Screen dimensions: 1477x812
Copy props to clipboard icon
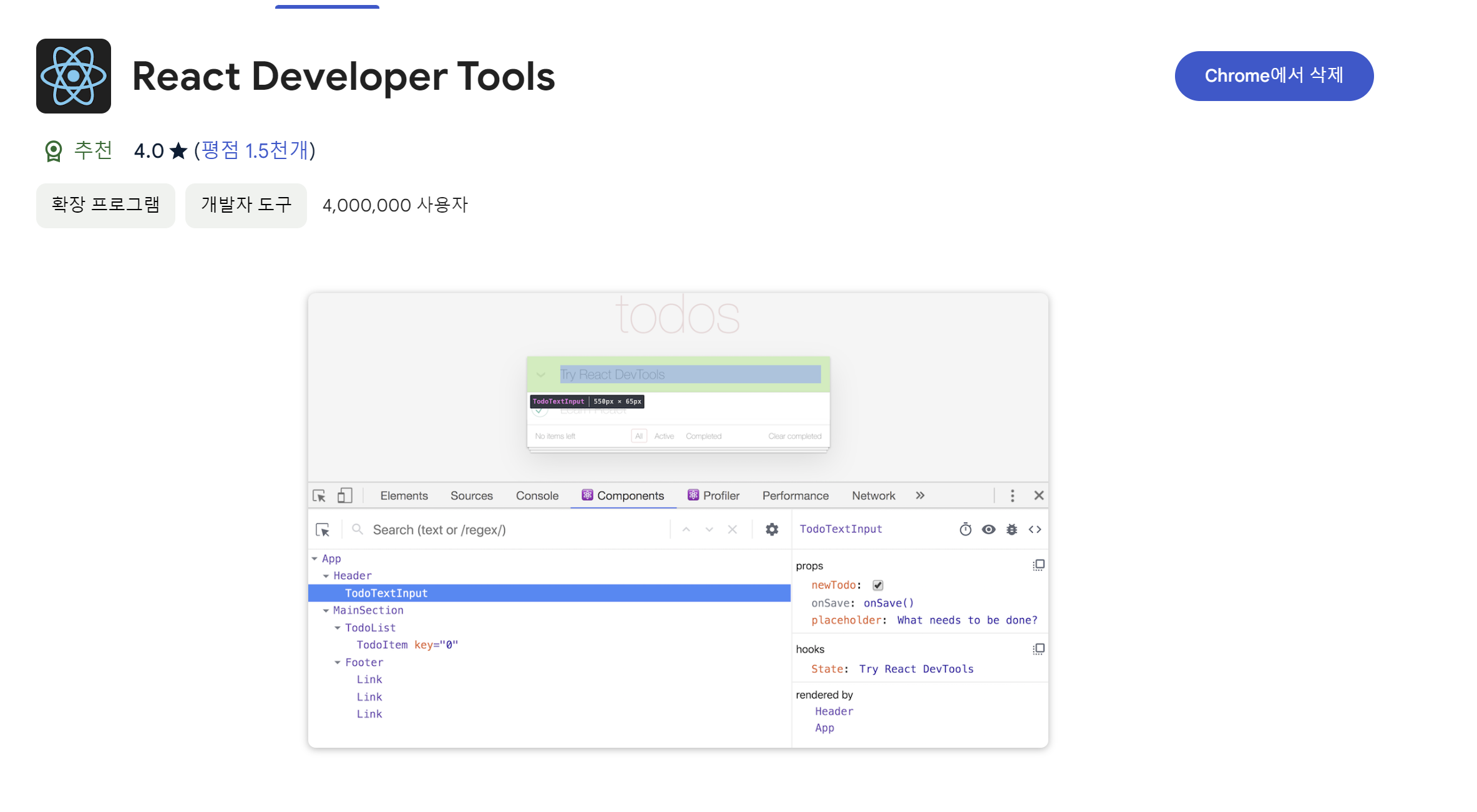pos(1038,565)
